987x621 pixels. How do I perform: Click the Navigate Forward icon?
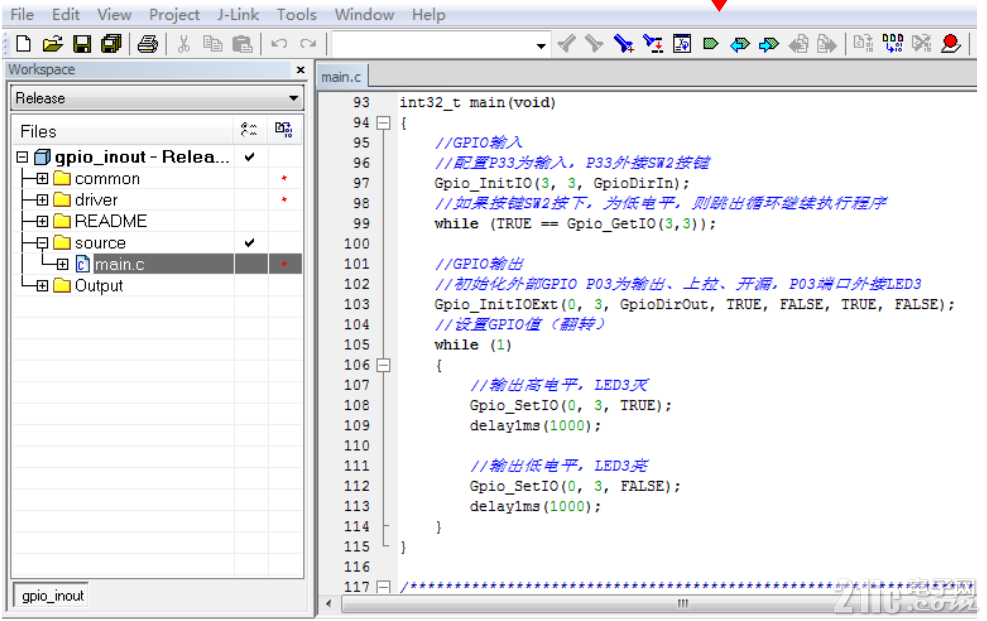click(x=826, y=44)
